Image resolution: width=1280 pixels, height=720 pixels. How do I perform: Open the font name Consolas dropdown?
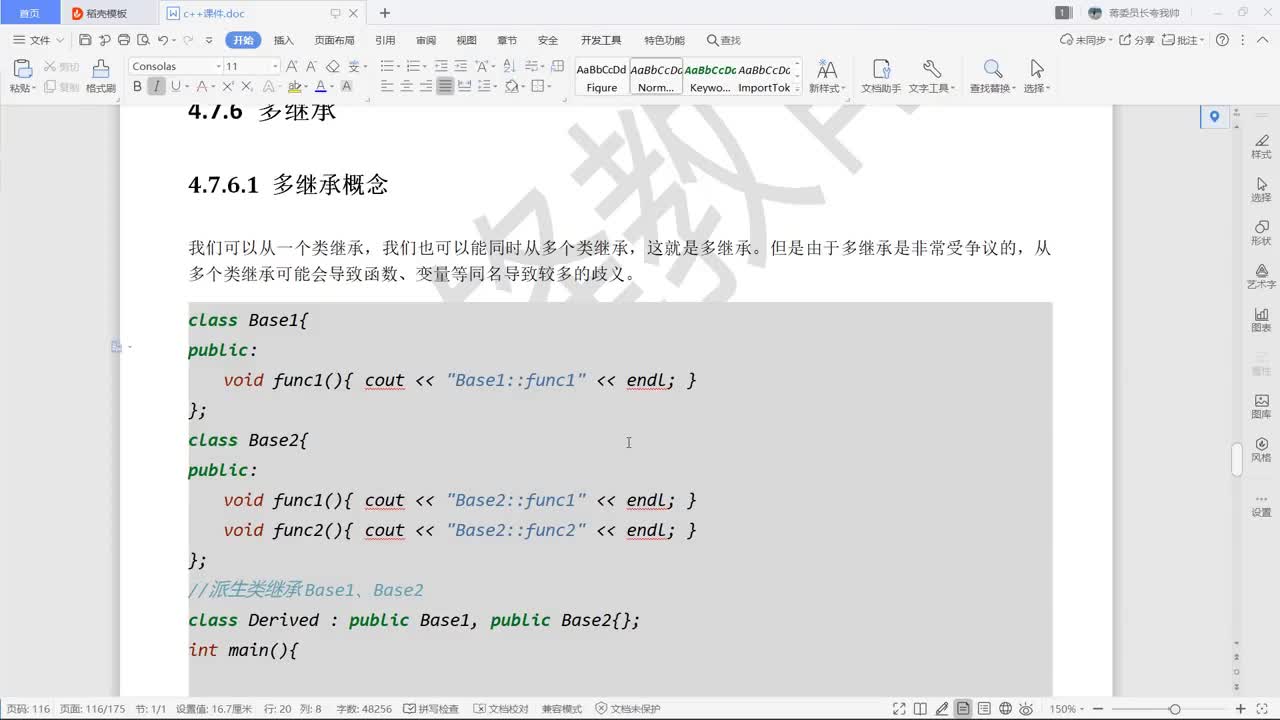point(218,66)
